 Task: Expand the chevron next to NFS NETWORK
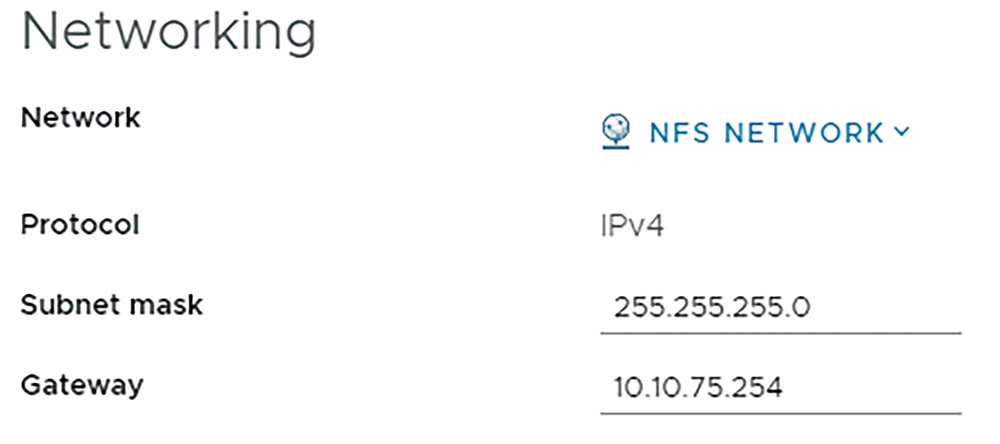point(901,131)
